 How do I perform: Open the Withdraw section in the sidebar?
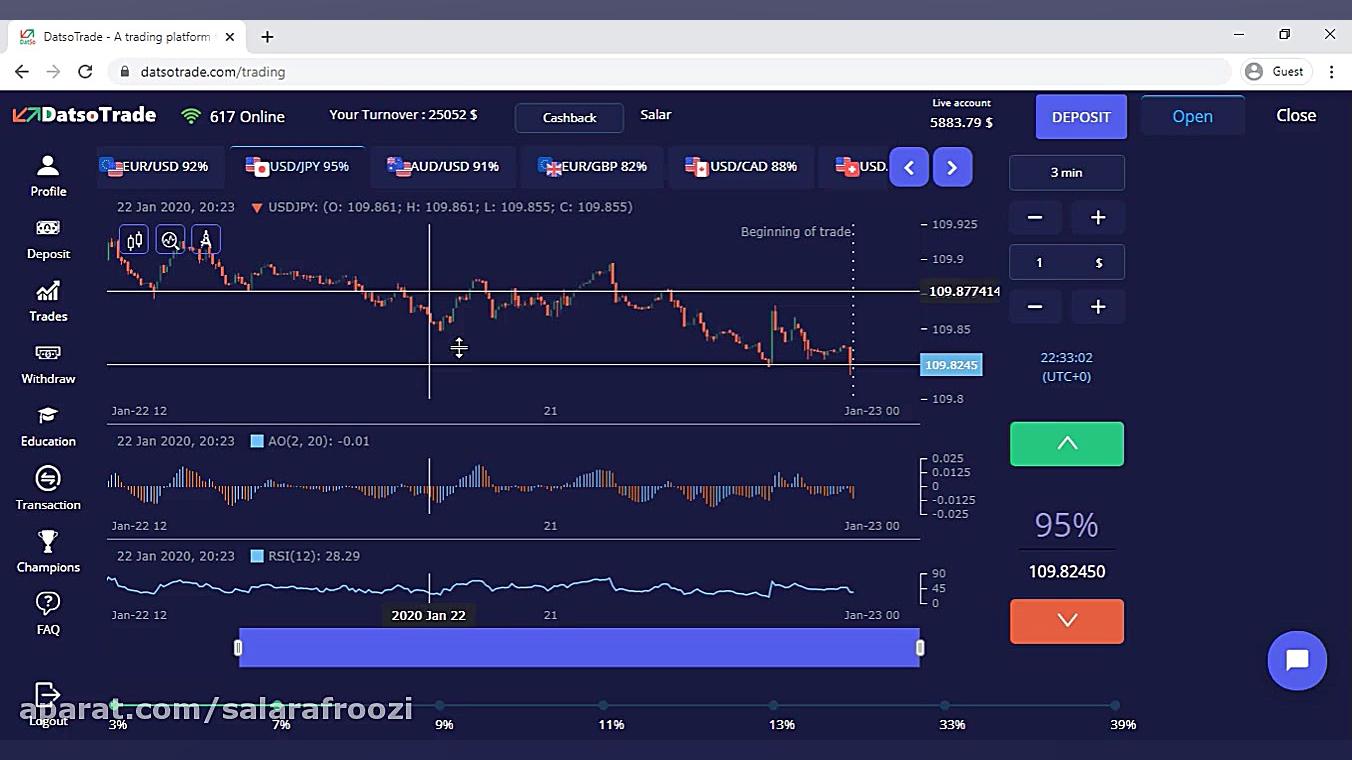click(x=48, y=364)
